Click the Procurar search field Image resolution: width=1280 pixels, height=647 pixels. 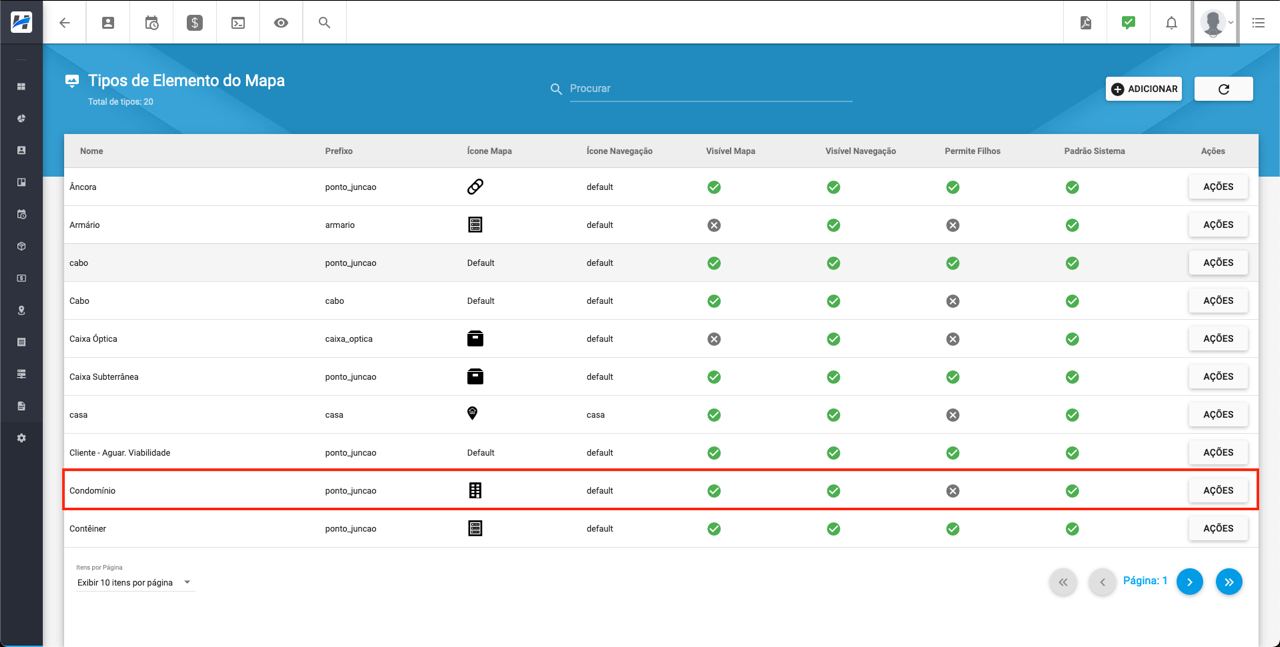pos(710,89)
